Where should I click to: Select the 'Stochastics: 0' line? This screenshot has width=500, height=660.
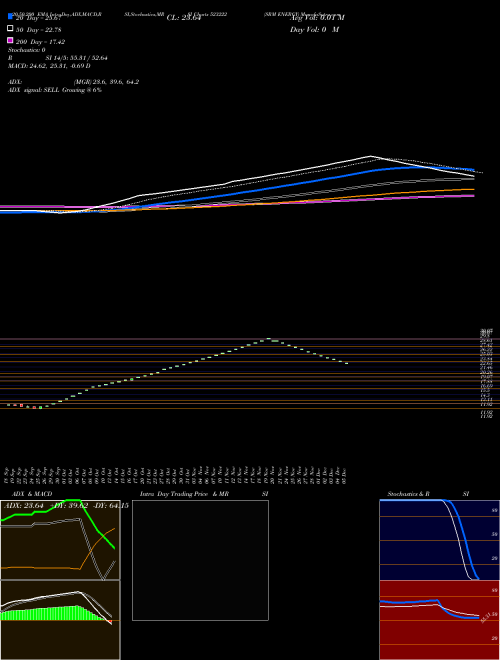(27, 50)
